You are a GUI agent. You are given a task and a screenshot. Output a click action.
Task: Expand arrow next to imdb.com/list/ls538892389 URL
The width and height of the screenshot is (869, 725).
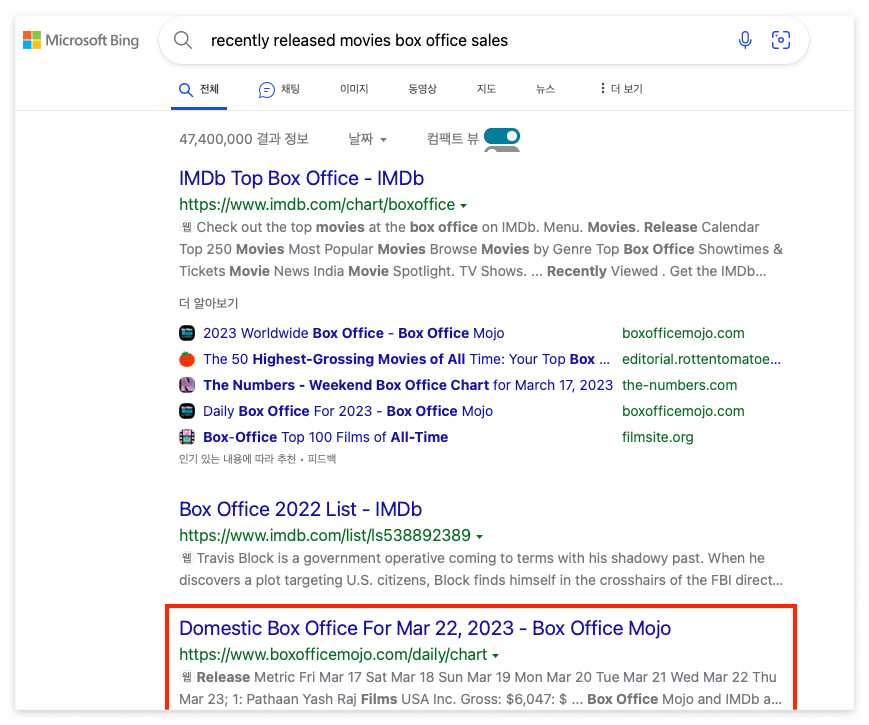(x=479, y=537)
